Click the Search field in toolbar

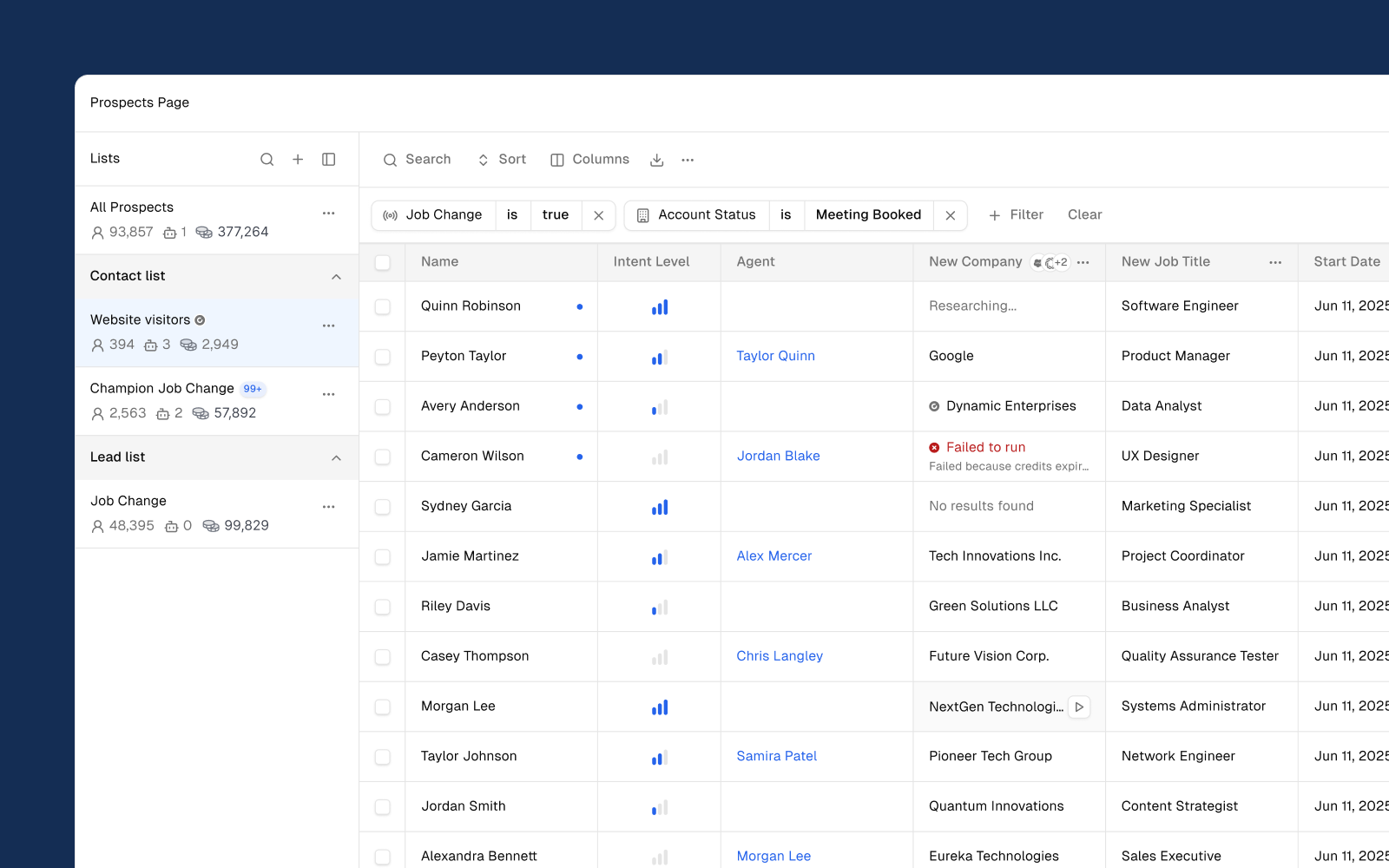tap(417, 160)
